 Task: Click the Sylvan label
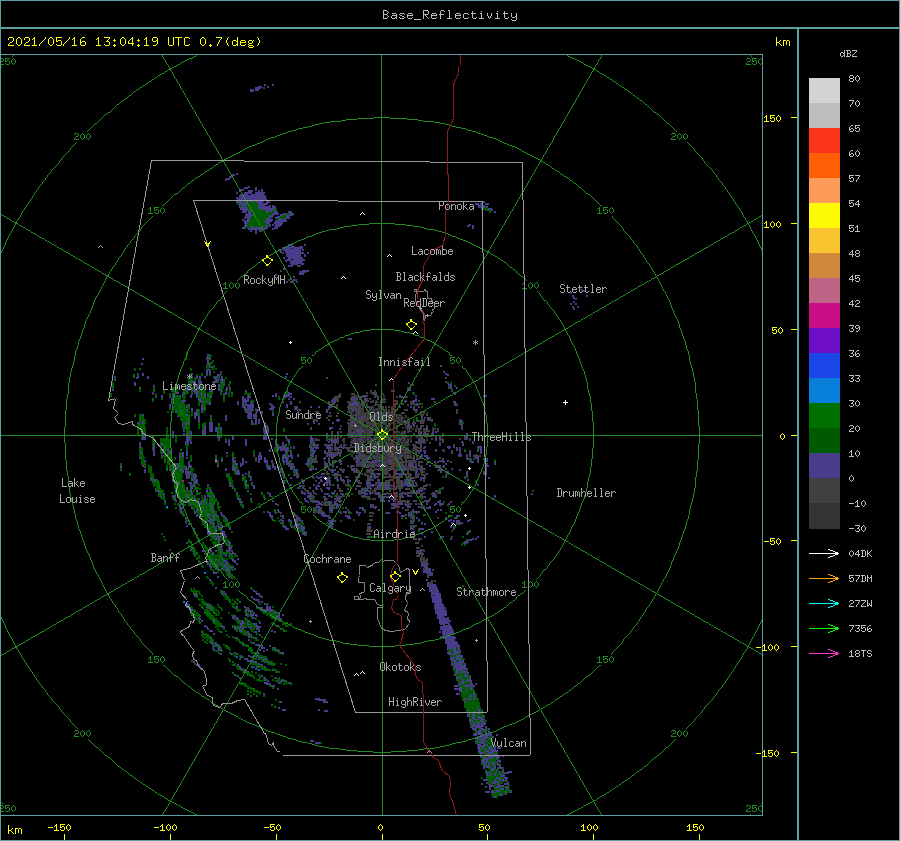(383, 295)
